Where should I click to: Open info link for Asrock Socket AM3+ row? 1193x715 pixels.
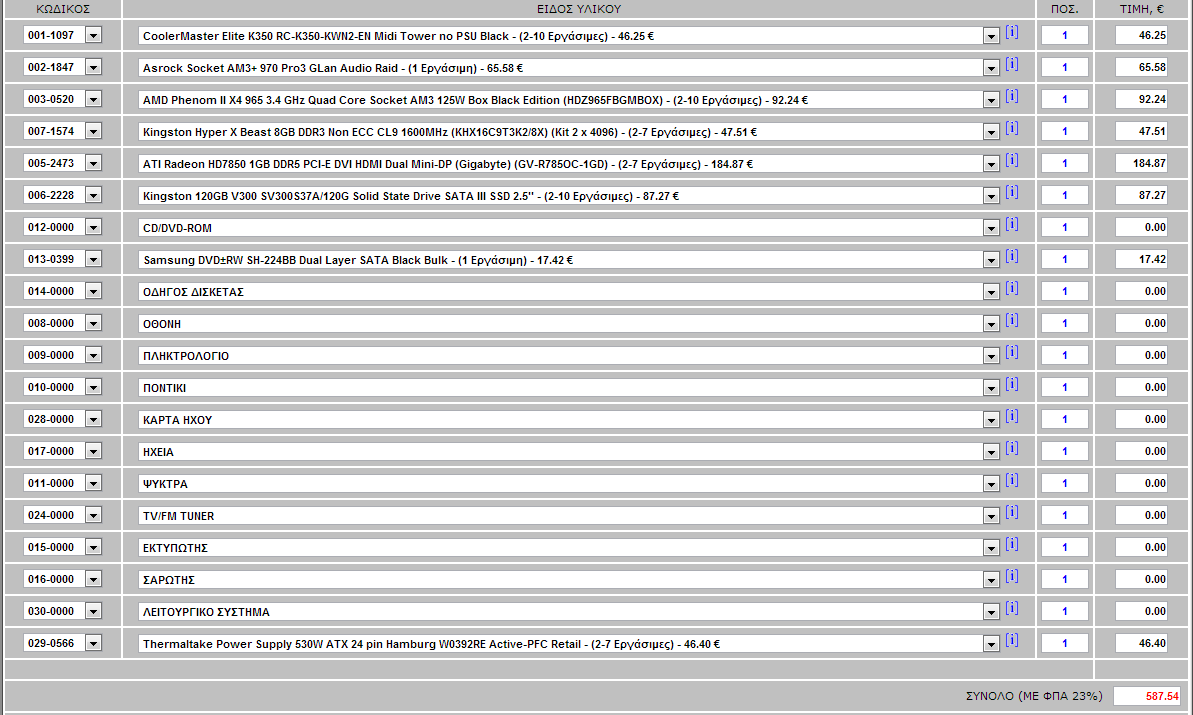click(1012, 64)
